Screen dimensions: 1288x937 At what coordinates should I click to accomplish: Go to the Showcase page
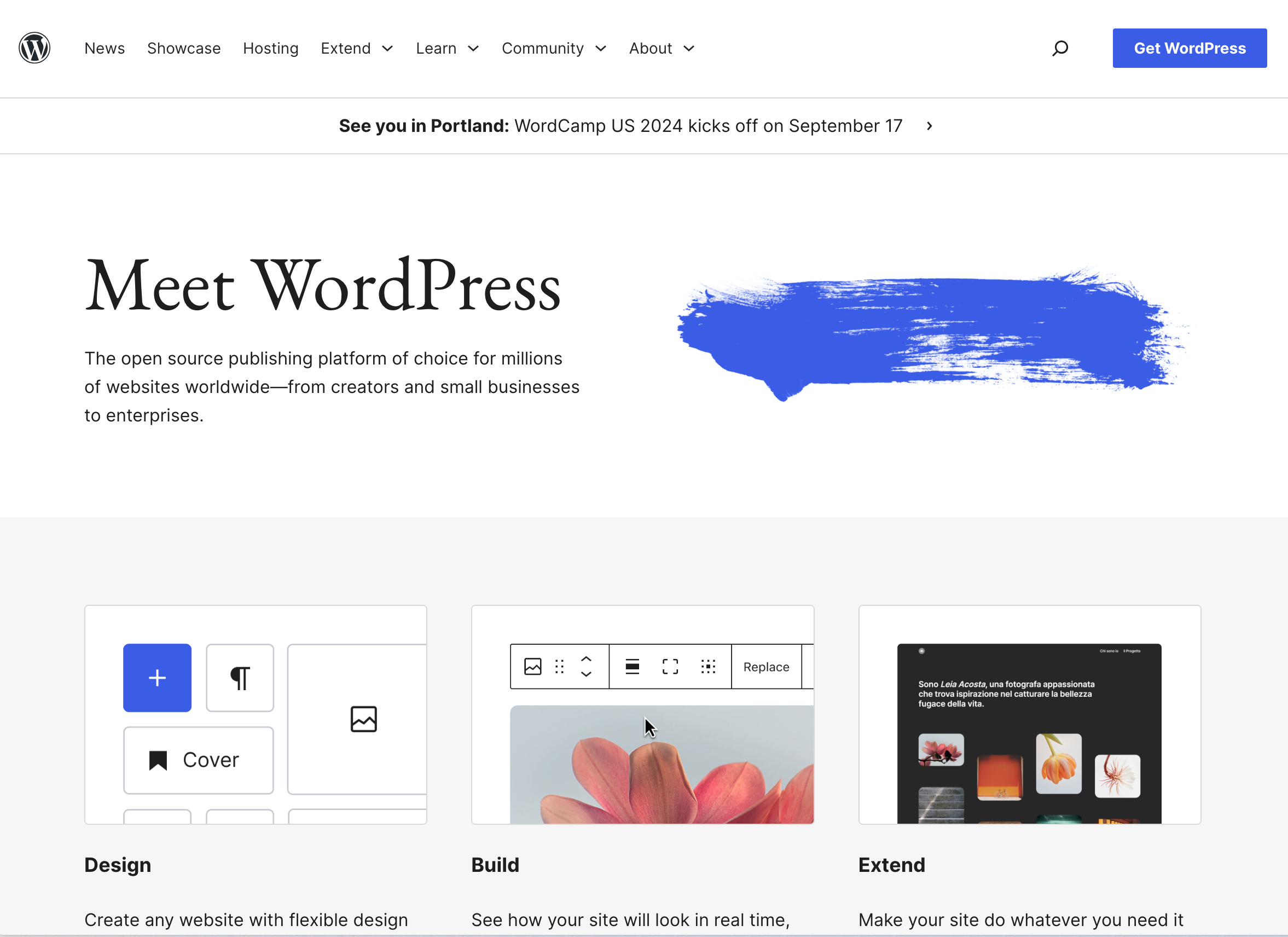point(183,48)
